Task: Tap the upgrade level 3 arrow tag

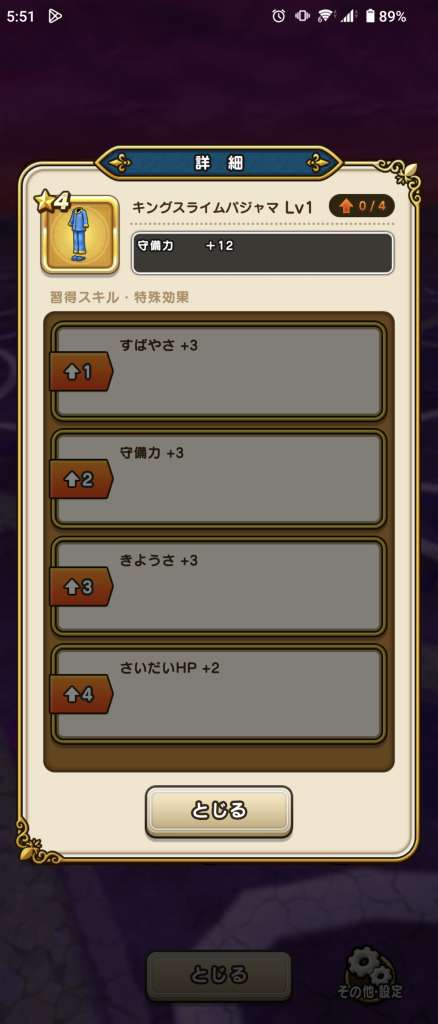Action: click(x=81, y=586)
